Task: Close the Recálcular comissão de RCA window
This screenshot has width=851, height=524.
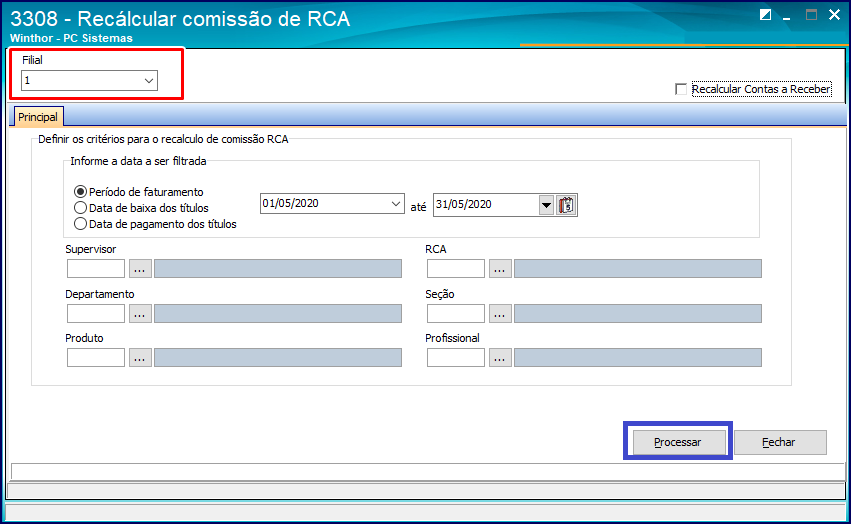Action: click(x=835, y=15)
